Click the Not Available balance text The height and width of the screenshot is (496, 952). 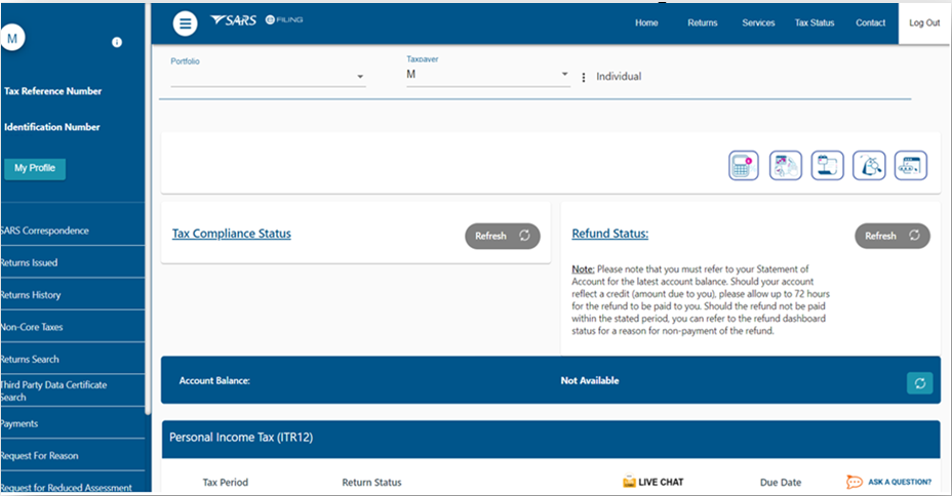[x=590, y=381]
